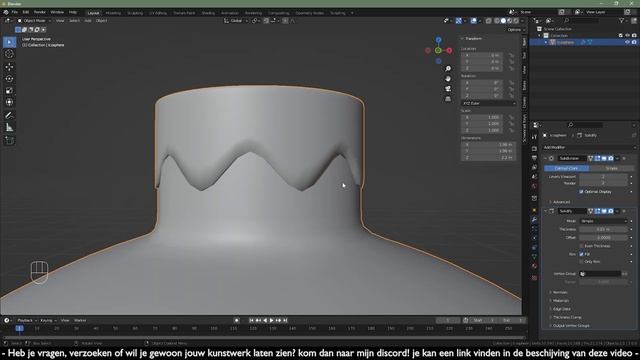Click the pan view hand icon

[448, 79]
